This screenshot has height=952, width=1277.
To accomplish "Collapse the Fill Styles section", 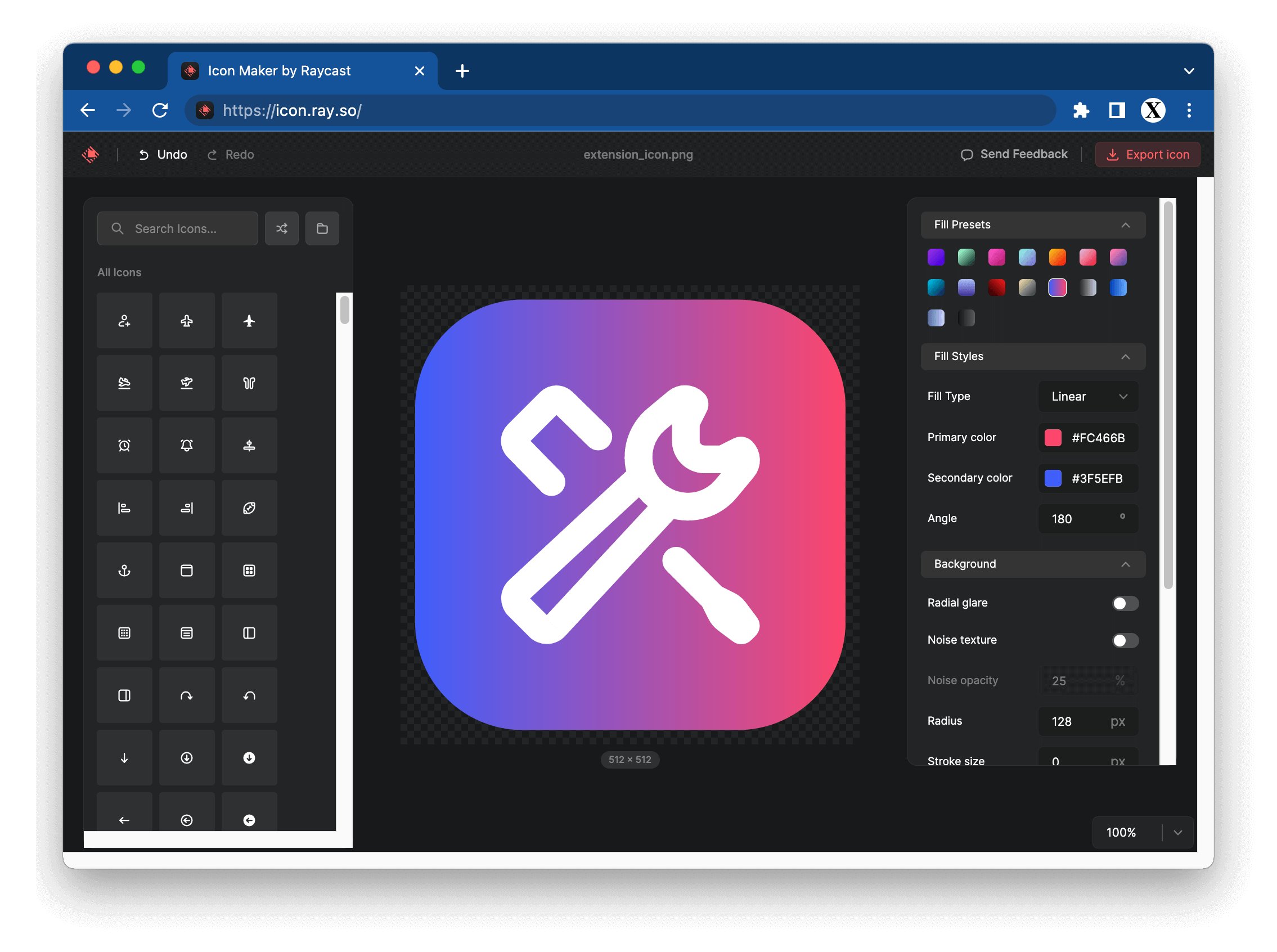I will (x=1126, y=357).
